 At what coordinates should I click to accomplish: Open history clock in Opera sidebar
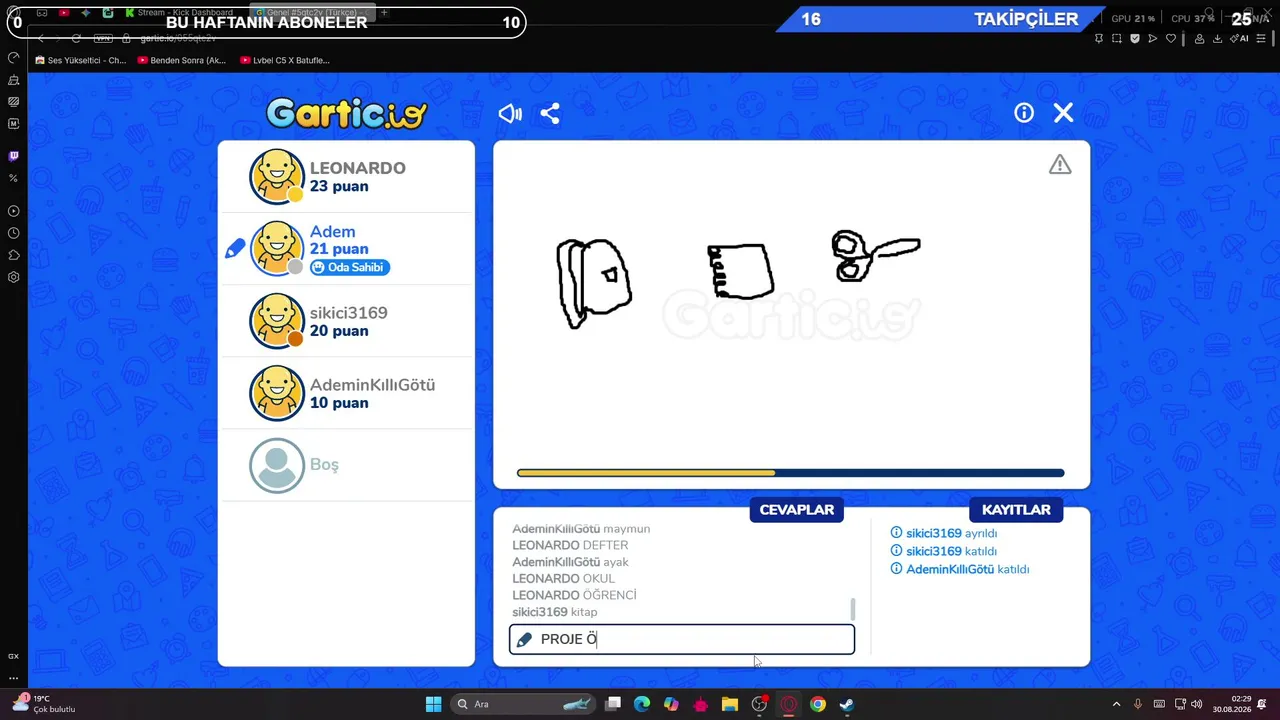pos(13,233)
